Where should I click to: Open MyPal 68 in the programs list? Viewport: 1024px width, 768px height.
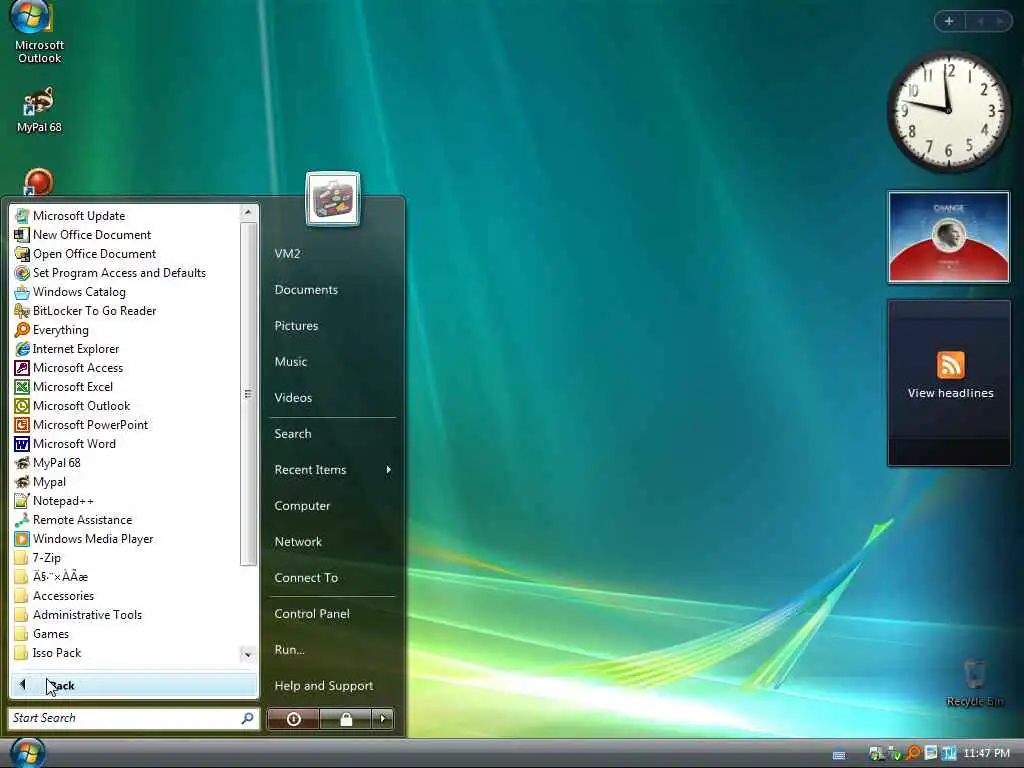(125, 462)
